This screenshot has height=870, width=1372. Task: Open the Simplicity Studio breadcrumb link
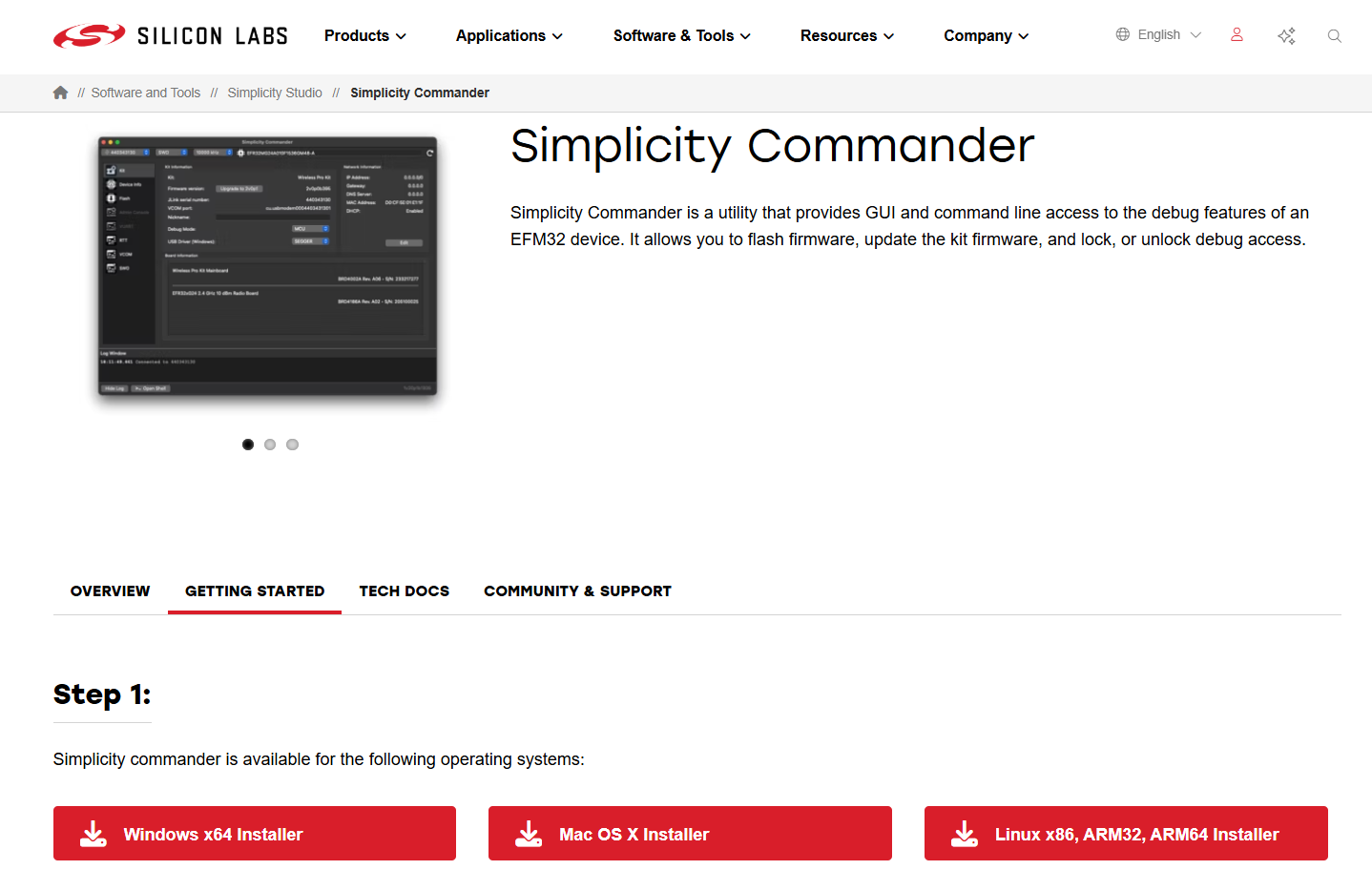pos(275,92)
